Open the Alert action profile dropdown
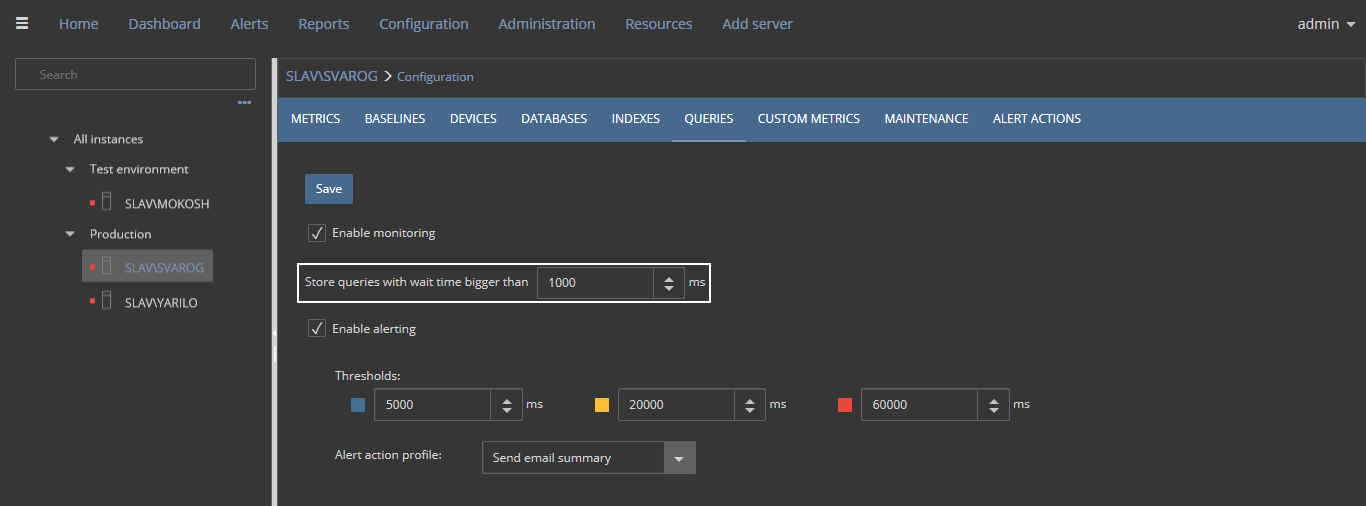1366x506 pixels. [679, 458]
